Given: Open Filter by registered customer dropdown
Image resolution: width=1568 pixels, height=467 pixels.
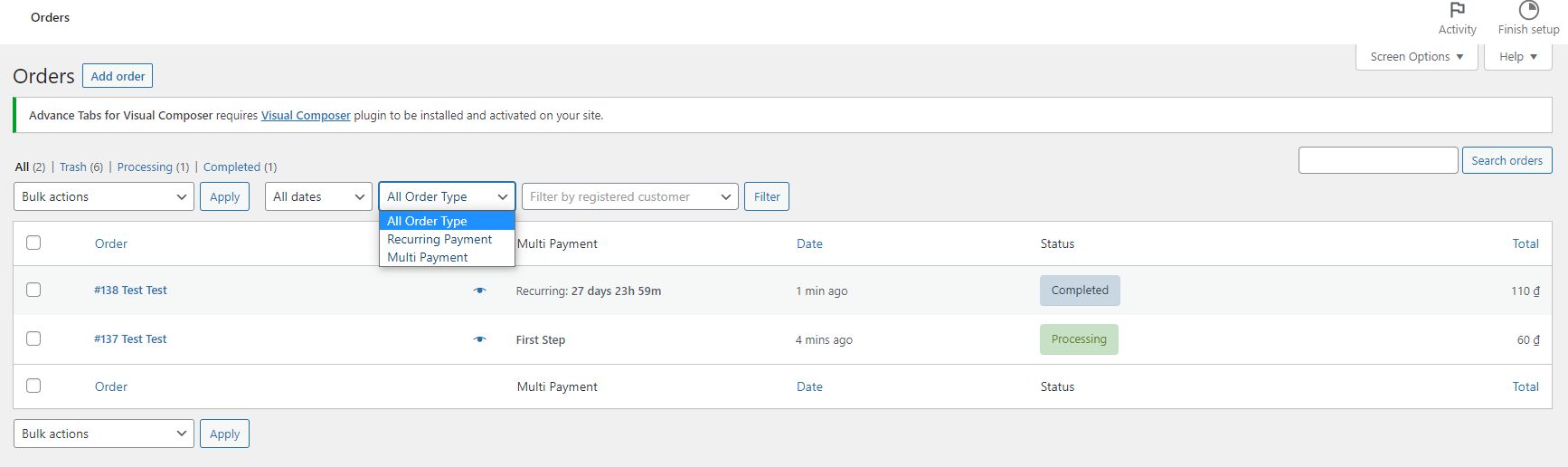Looking at the screenshot, I should 629,196.
